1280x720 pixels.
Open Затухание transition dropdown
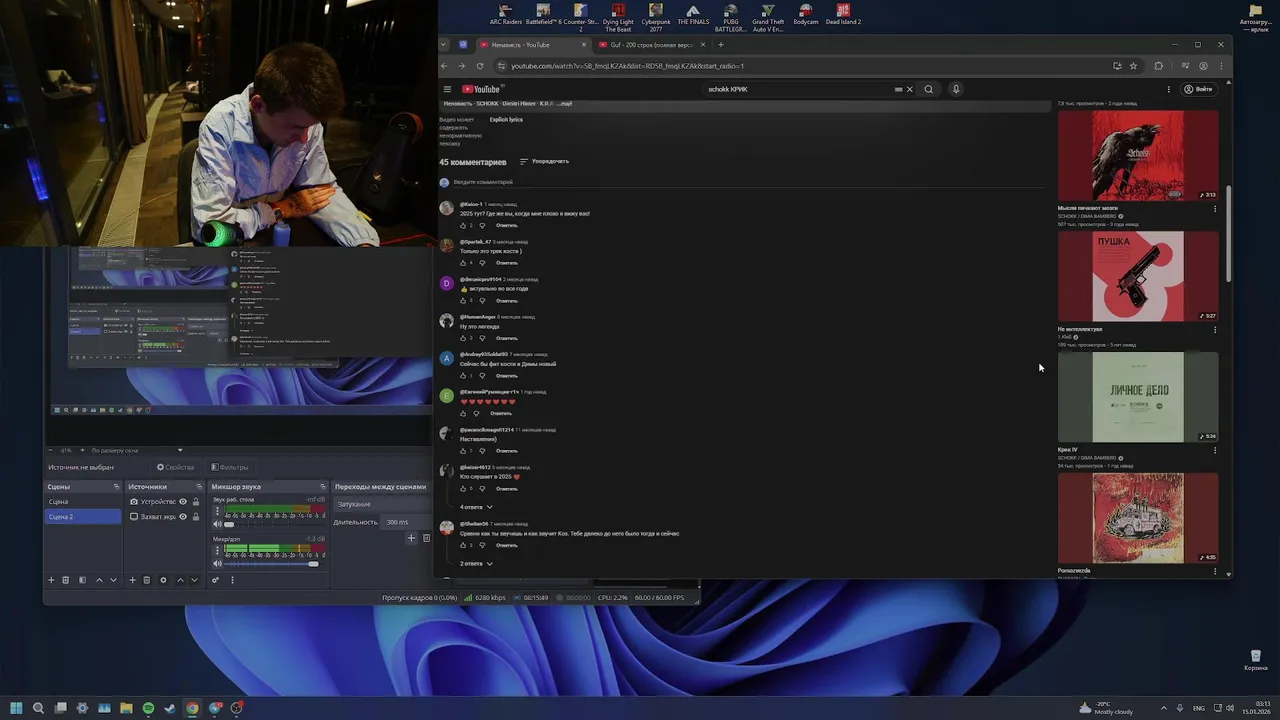[383, 504]
